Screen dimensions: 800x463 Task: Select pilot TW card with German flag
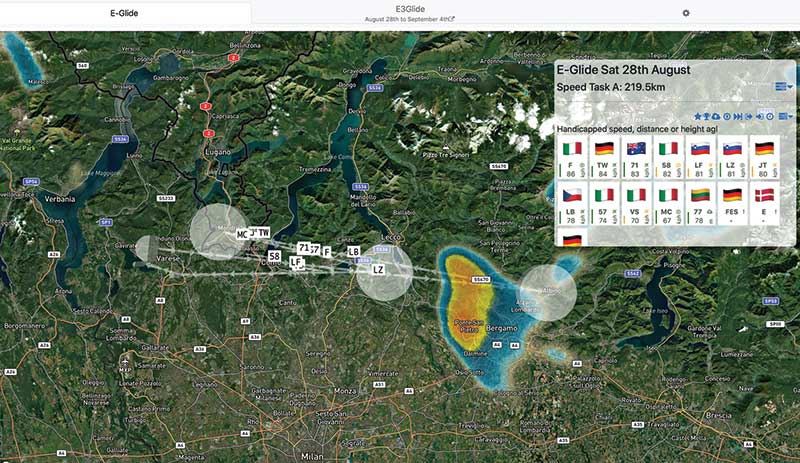(603, 158)
